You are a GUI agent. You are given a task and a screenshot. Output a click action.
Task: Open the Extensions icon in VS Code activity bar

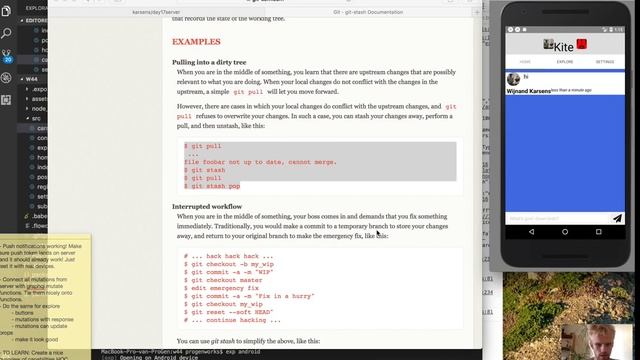coord(6,100)
